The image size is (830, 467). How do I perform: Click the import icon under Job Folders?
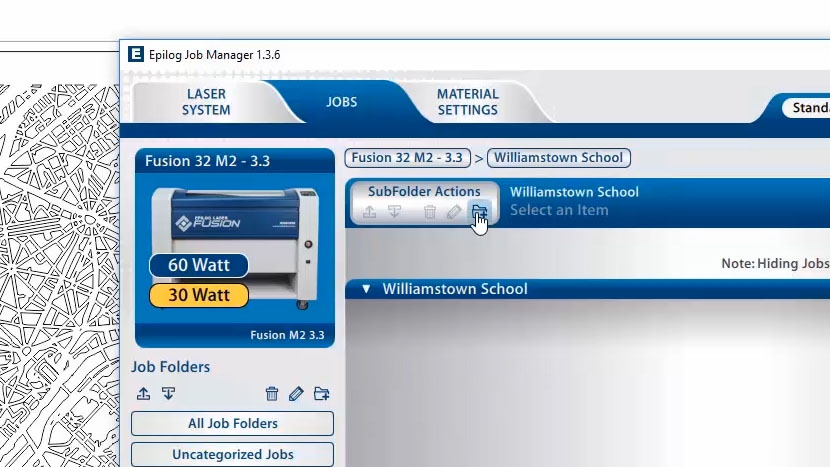click(168, 394)
